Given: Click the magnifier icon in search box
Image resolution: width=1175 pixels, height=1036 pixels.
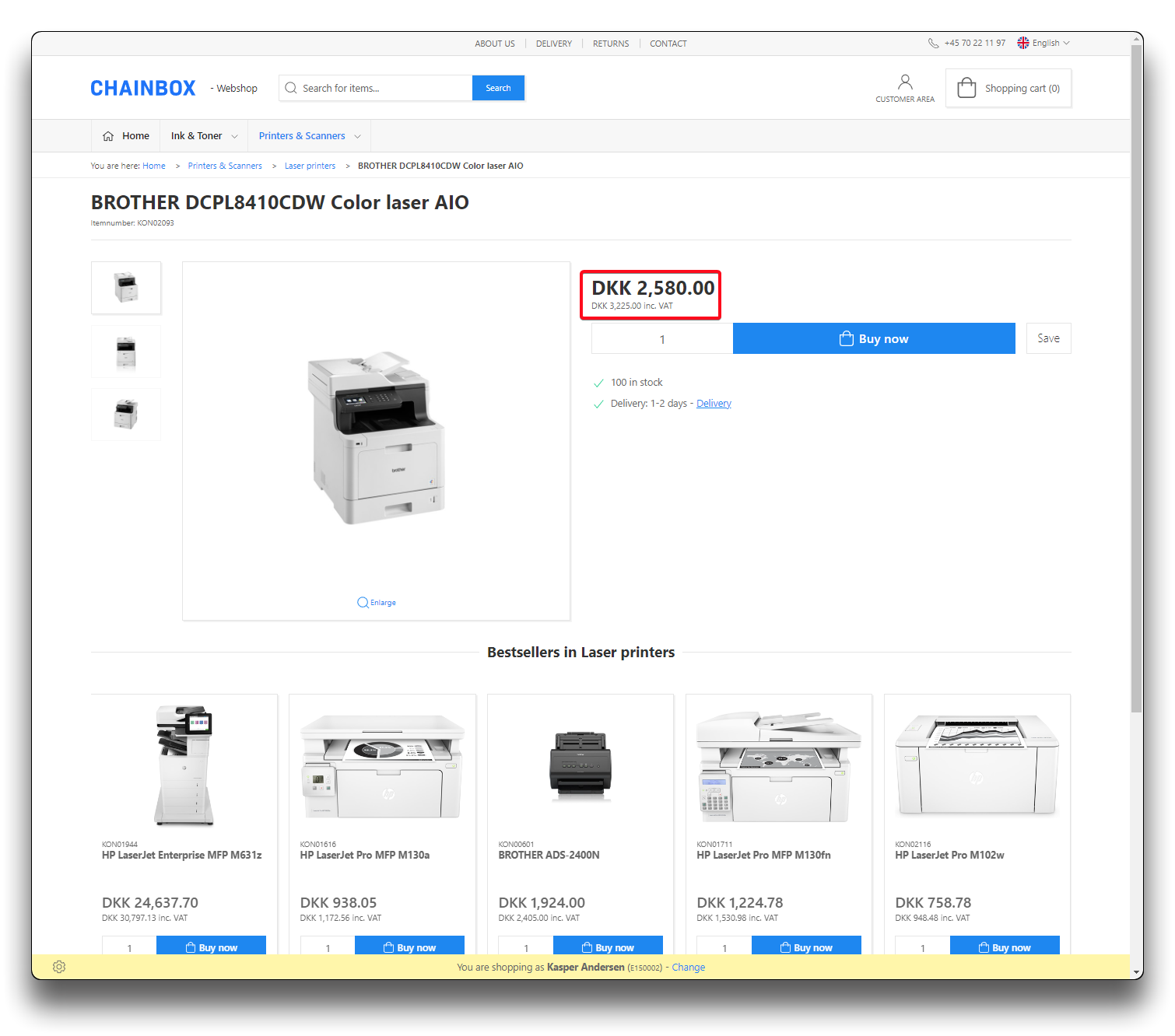Looking at the screenshot, I should (x=291, y=88).
